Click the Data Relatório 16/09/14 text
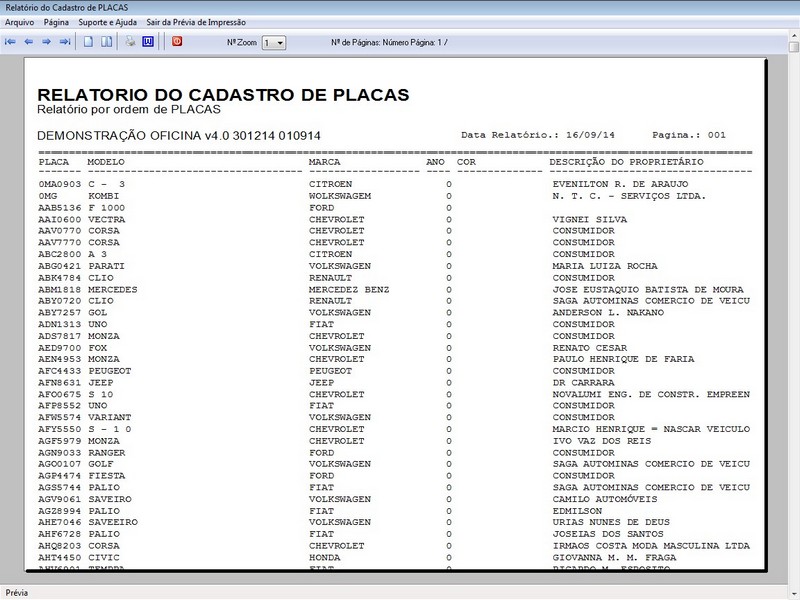Screen dimensions: 800x600 pyautogui.click(x=538, y=135)
